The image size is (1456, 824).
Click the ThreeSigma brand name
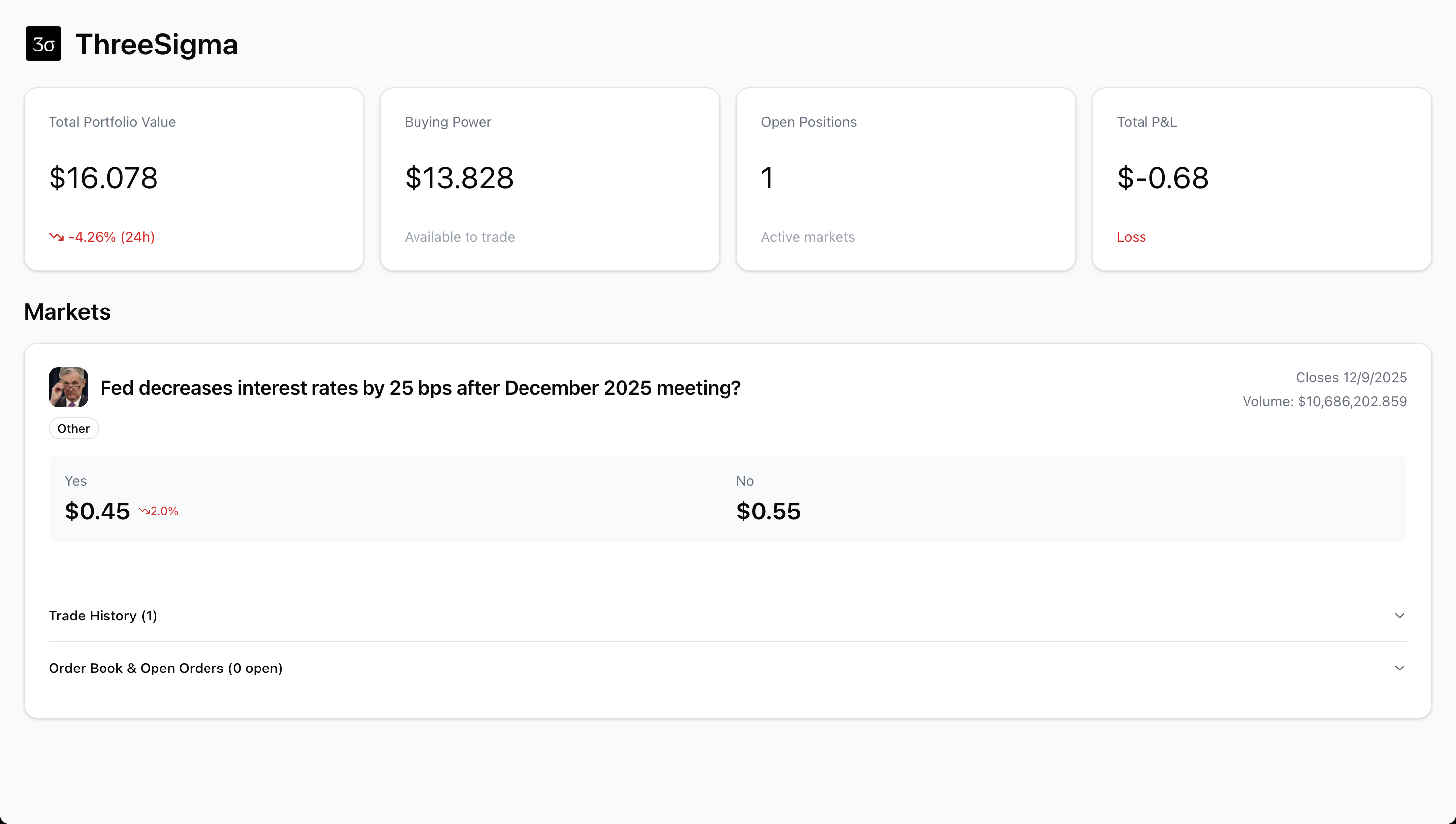click(157, 44)
